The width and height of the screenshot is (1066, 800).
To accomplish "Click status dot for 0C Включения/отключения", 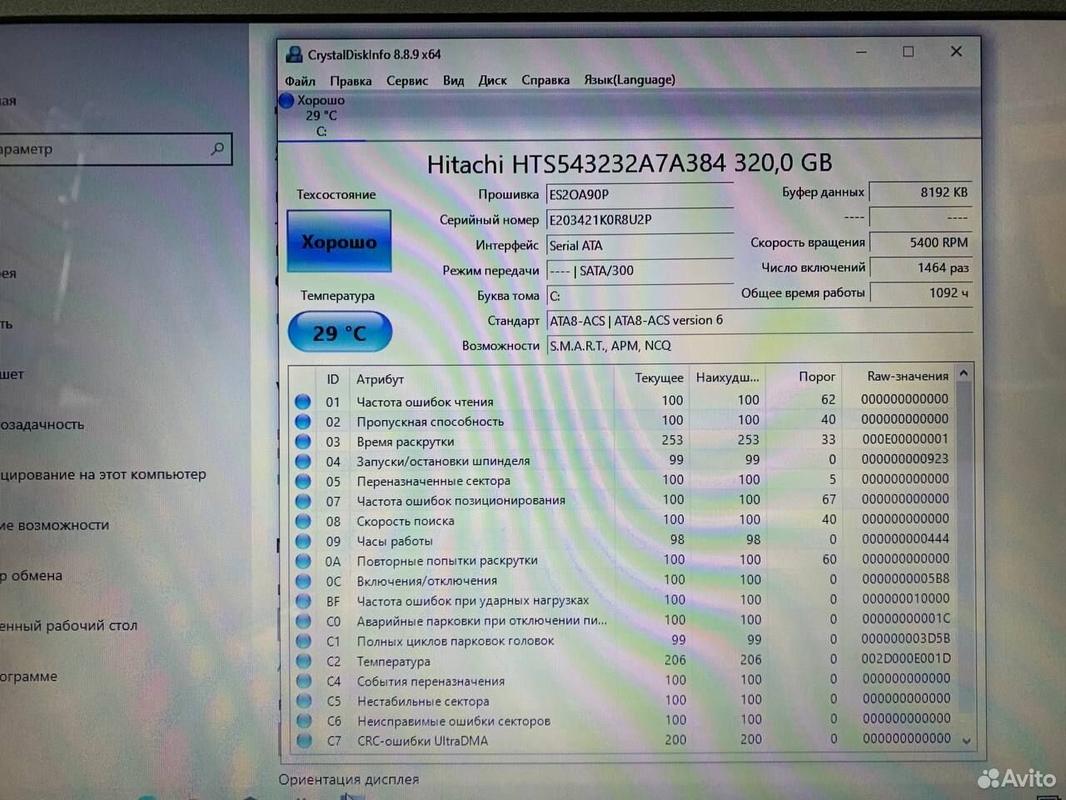I will [x=303, y=581].
